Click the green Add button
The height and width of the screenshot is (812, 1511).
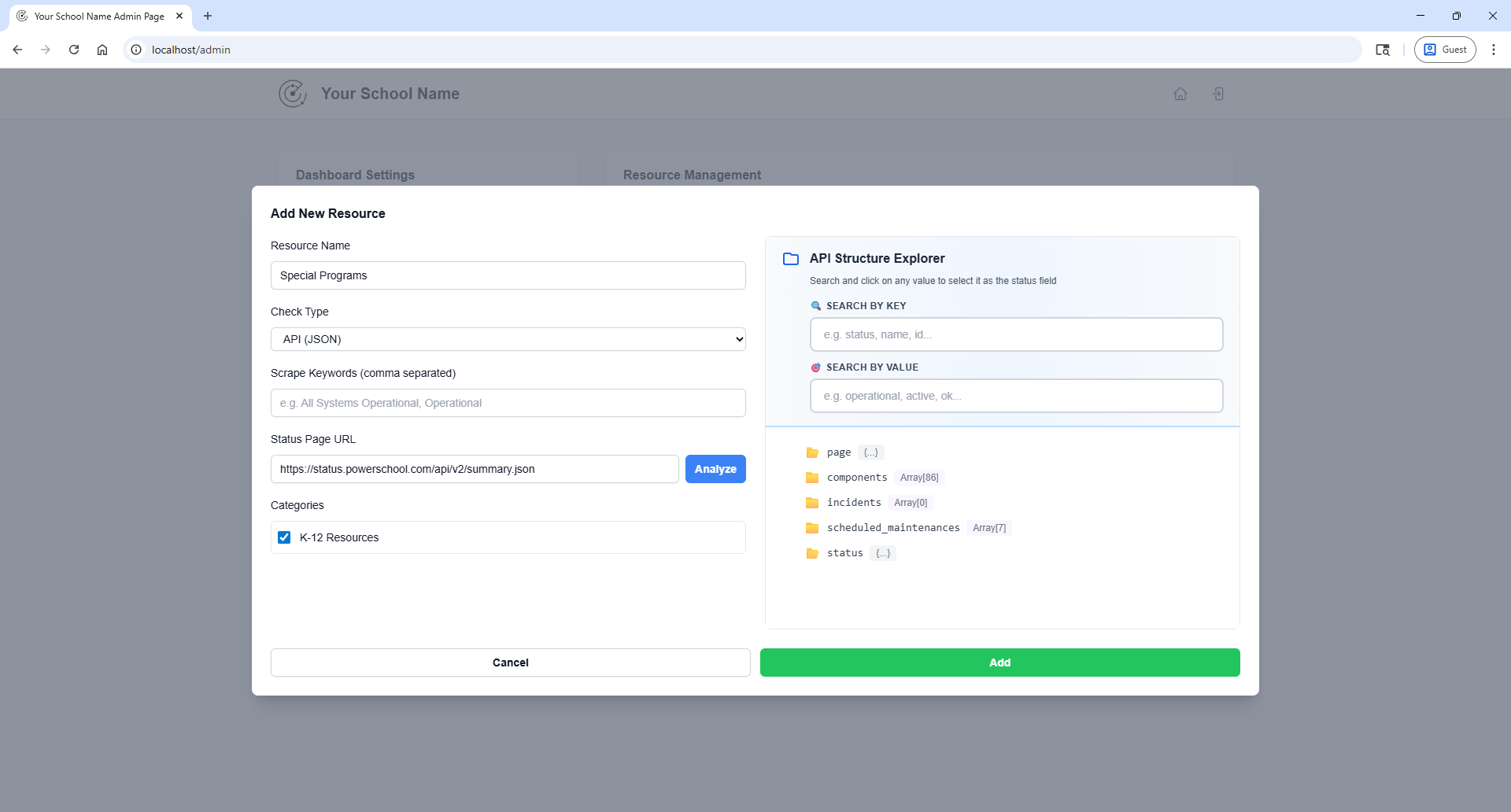point(999,663)
